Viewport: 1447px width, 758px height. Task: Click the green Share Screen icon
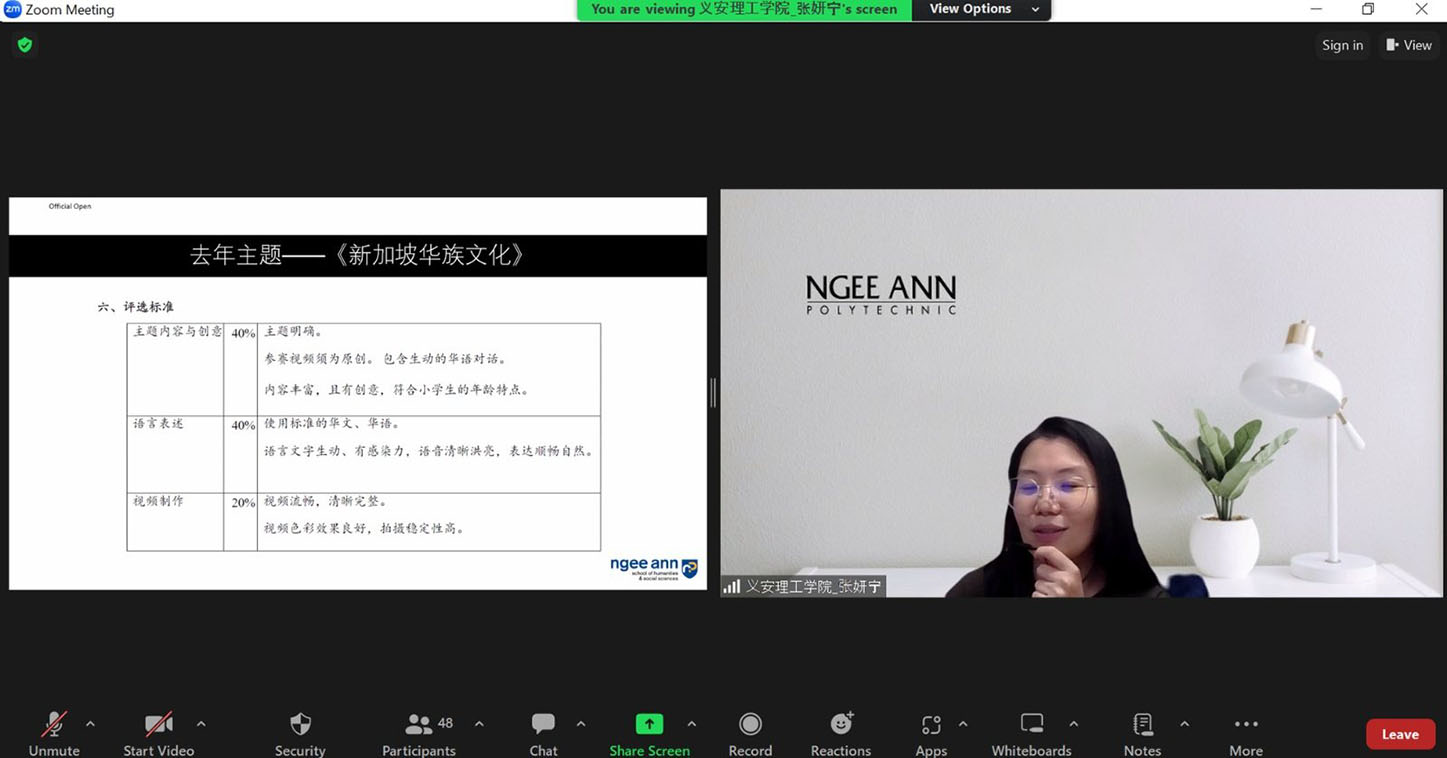(649, 725)
